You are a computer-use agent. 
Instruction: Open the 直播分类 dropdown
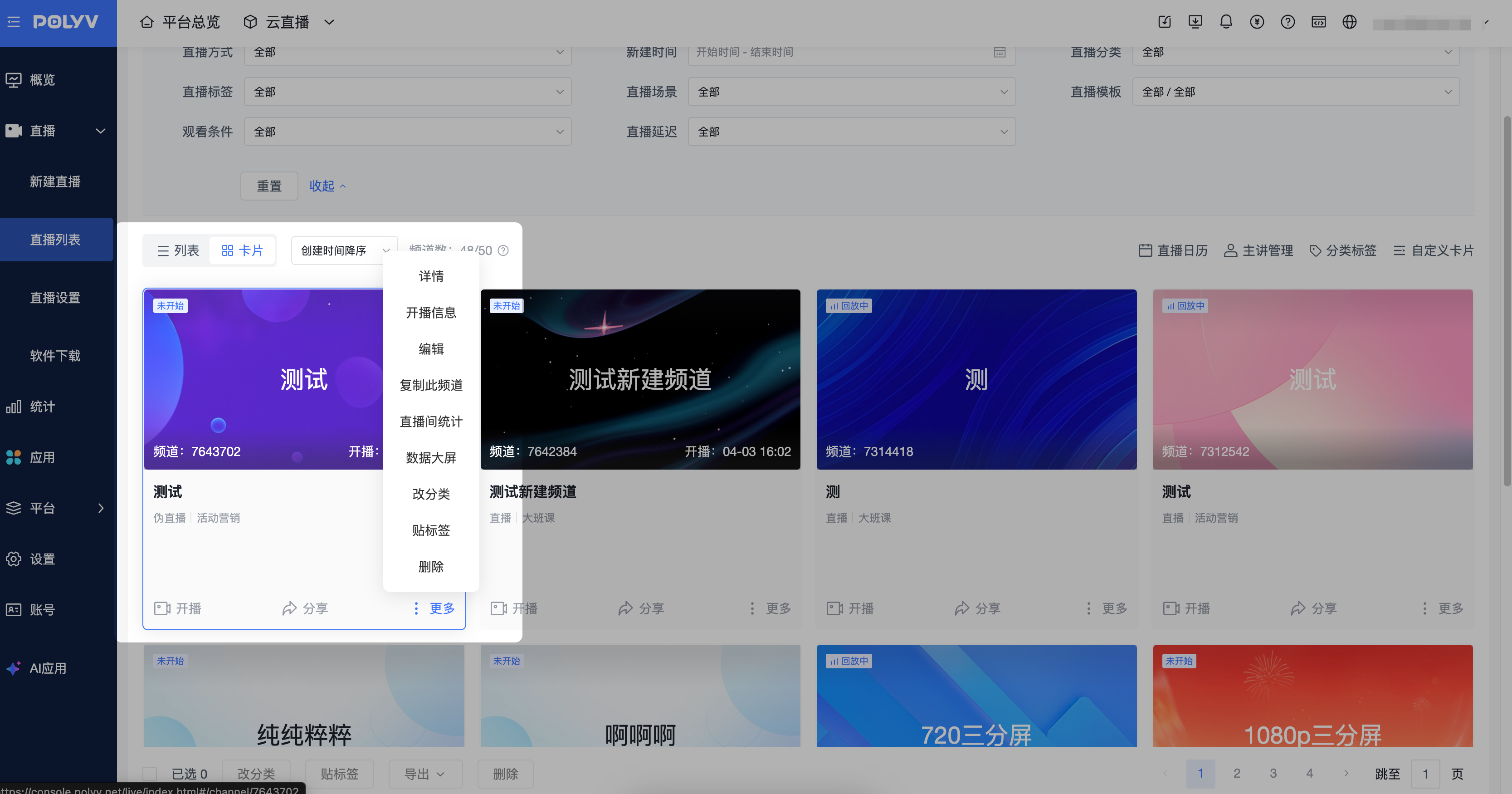(1296, 52)
